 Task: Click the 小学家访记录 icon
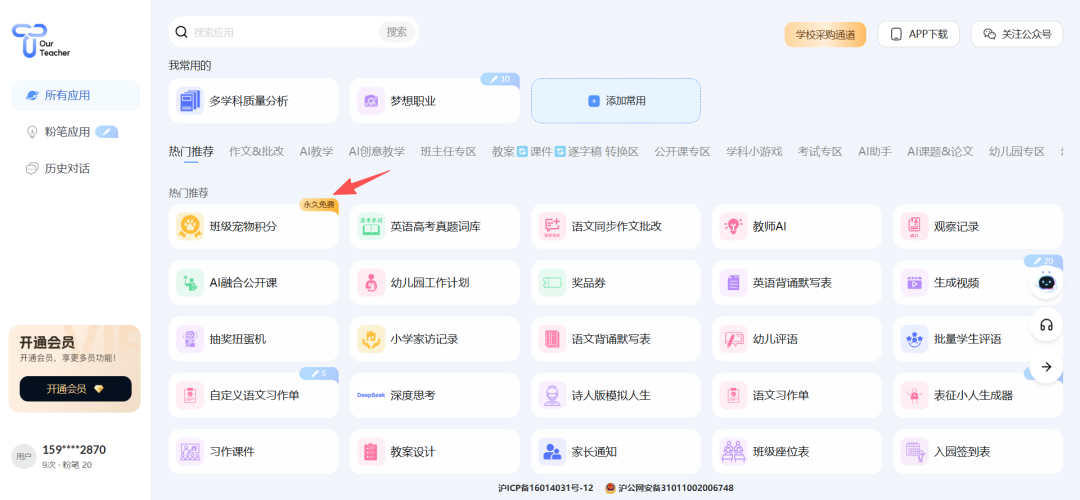(371, 340)
